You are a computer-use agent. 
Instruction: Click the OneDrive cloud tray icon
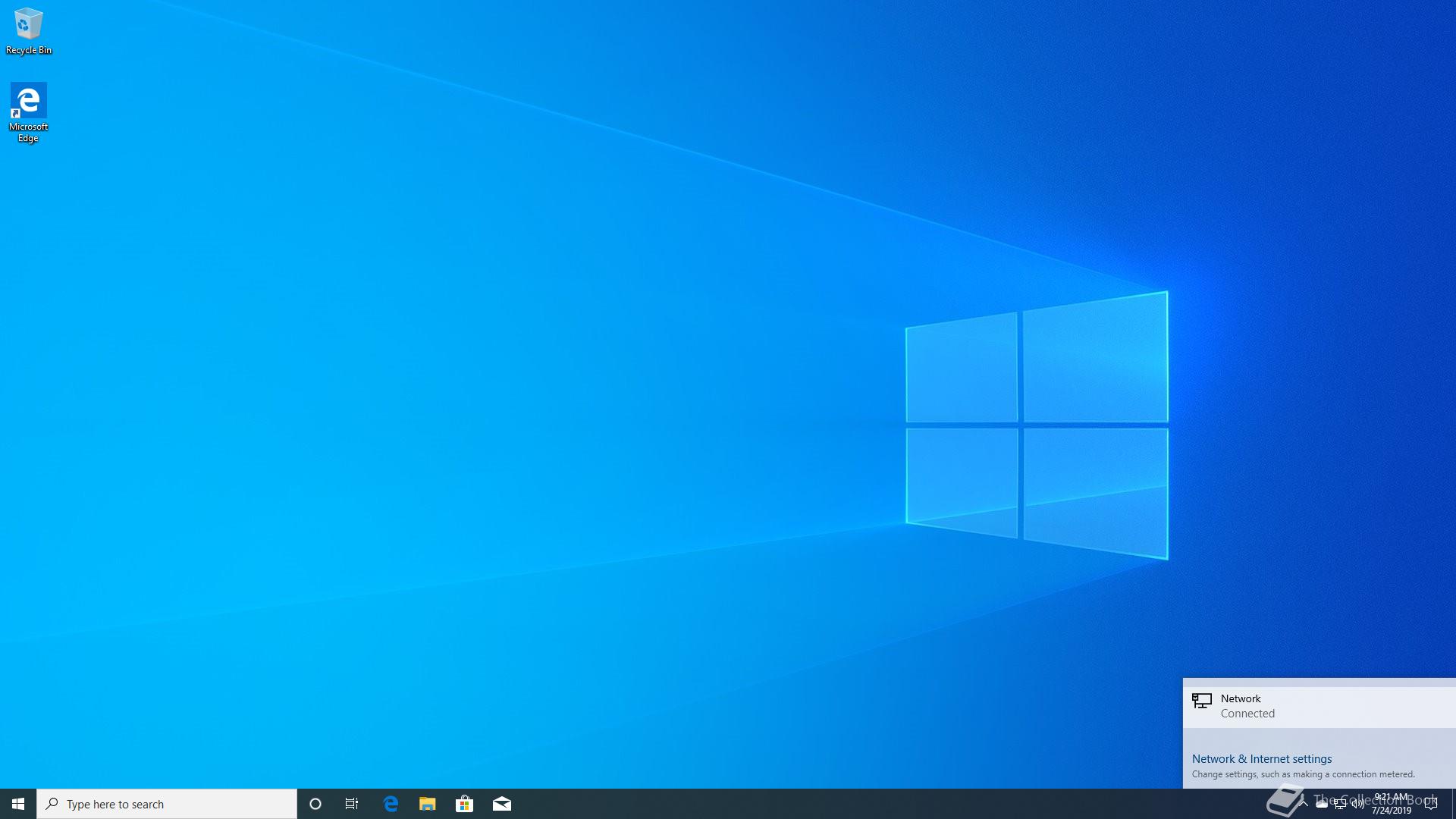1322,804
